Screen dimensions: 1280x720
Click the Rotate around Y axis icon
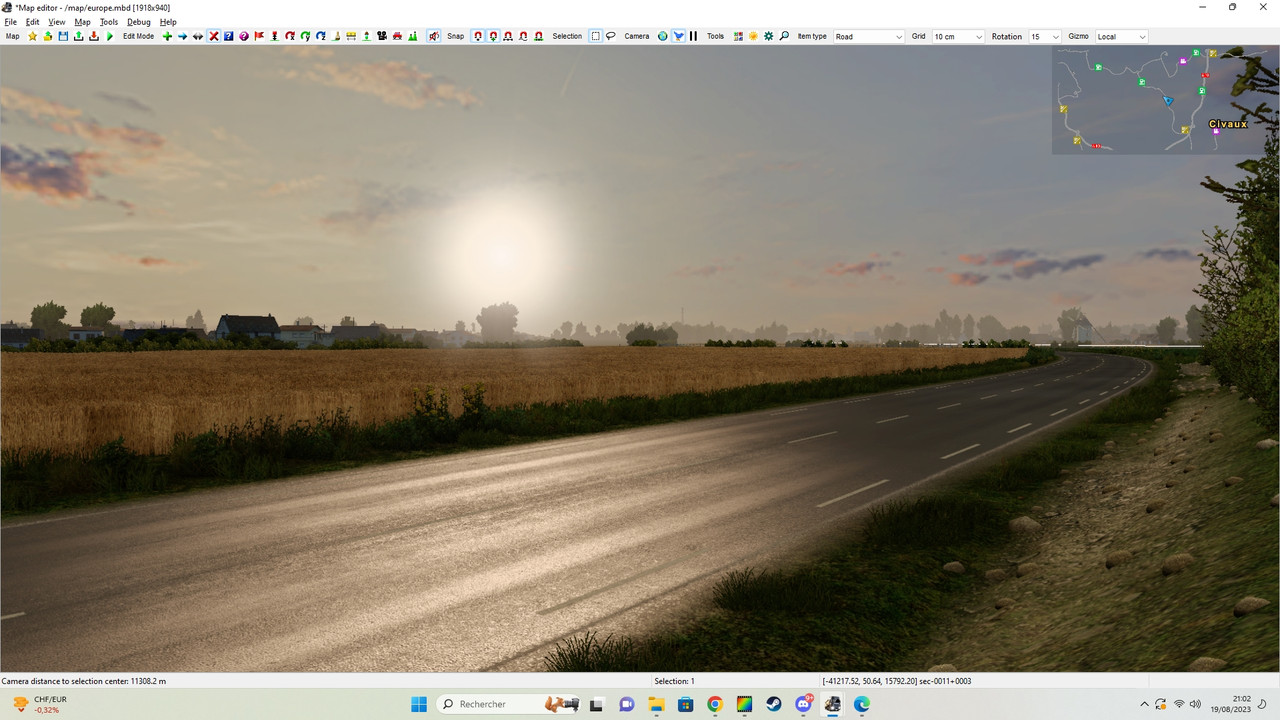point(305,36)
